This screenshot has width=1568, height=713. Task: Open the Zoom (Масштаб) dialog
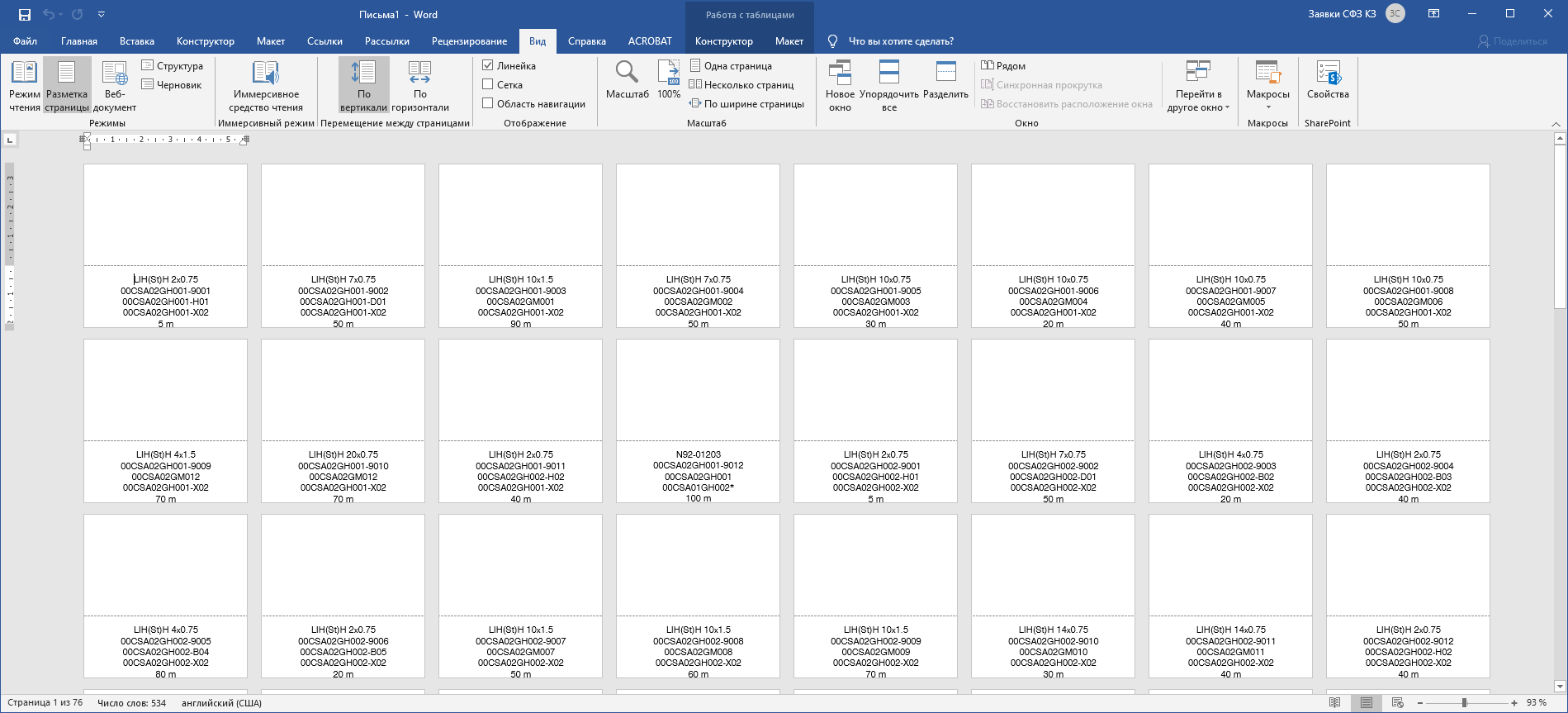(x=627, y=80)
